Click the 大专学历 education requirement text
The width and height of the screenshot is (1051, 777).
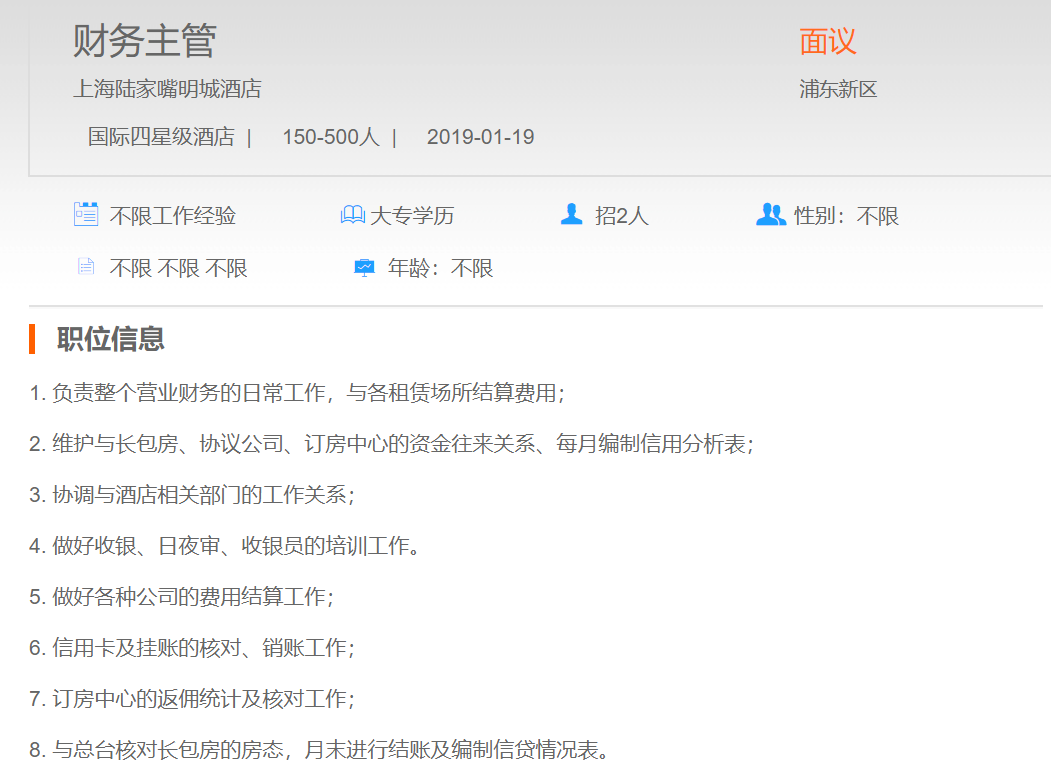(412, 216)
